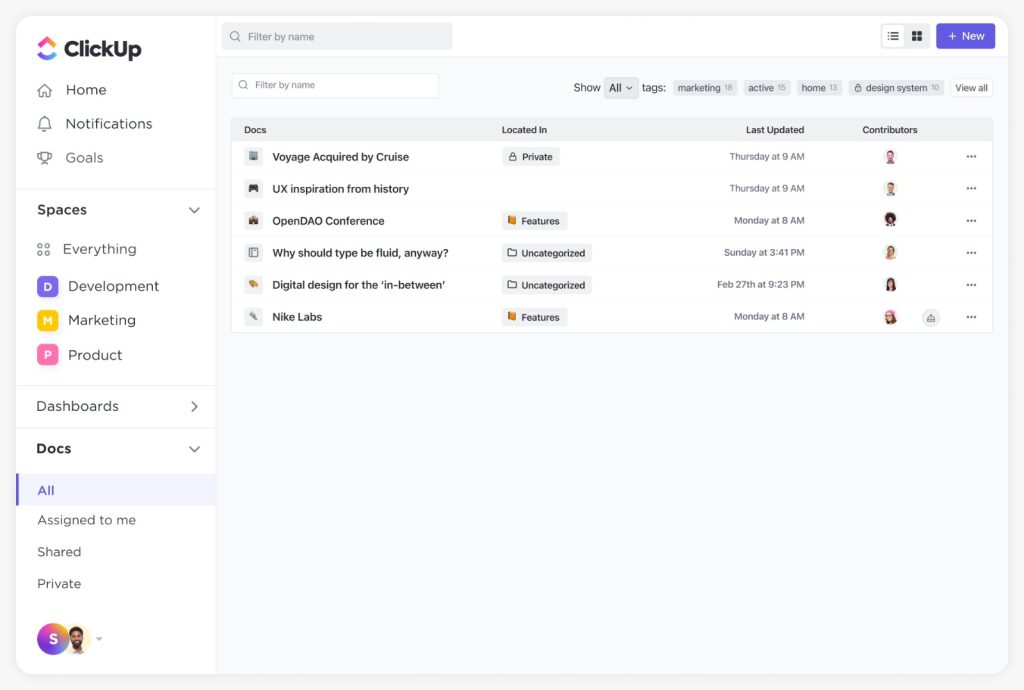Screen dimensions: 1024x690
Task: Click the ClickUp logo
Action: click(x=89, y=48)
